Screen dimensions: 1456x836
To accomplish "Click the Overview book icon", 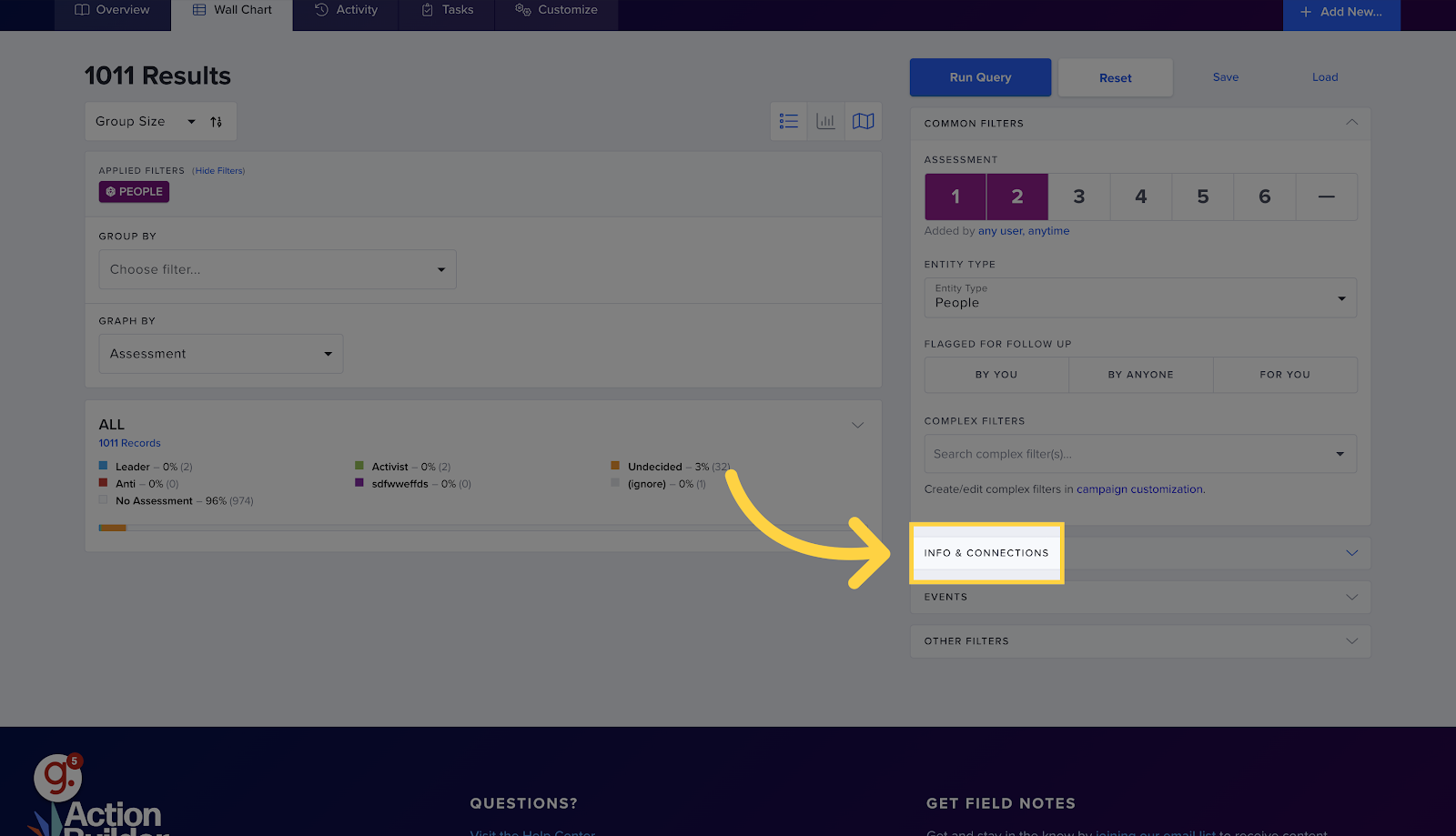I will pyautogui.click(x=82, y=9).
